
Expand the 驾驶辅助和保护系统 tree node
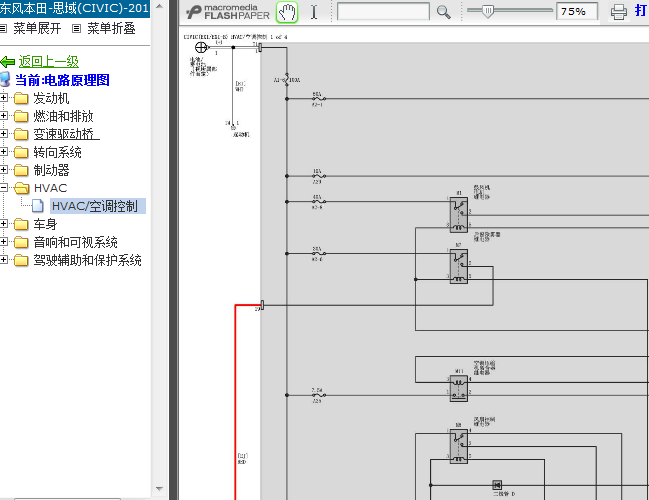click(x=4, y=260)
